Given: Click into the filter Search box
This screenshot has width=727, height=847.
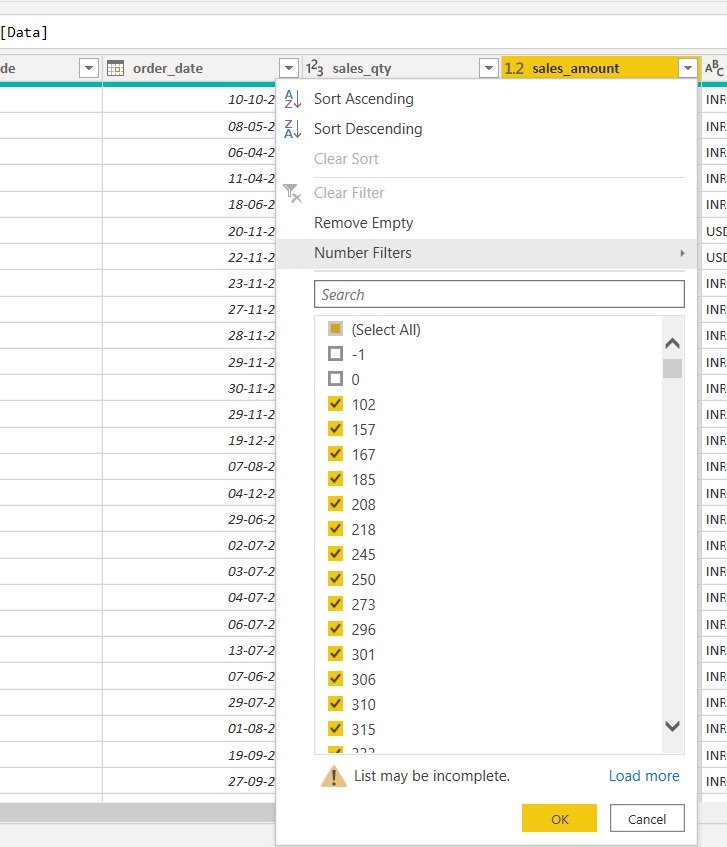Looking at the screenshot, I should (x=499, y=294).
